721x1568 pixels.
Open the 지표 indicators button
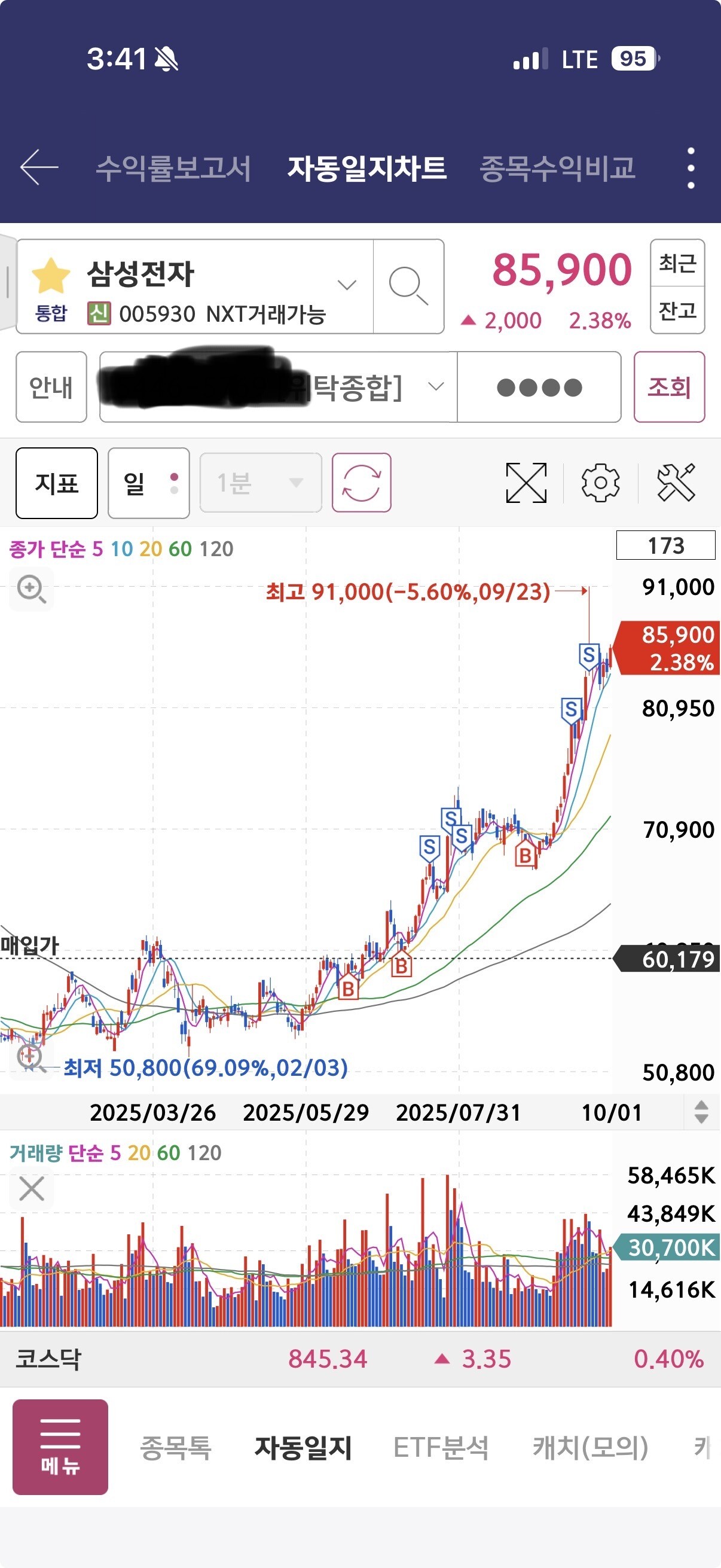[x=57, y=483]
